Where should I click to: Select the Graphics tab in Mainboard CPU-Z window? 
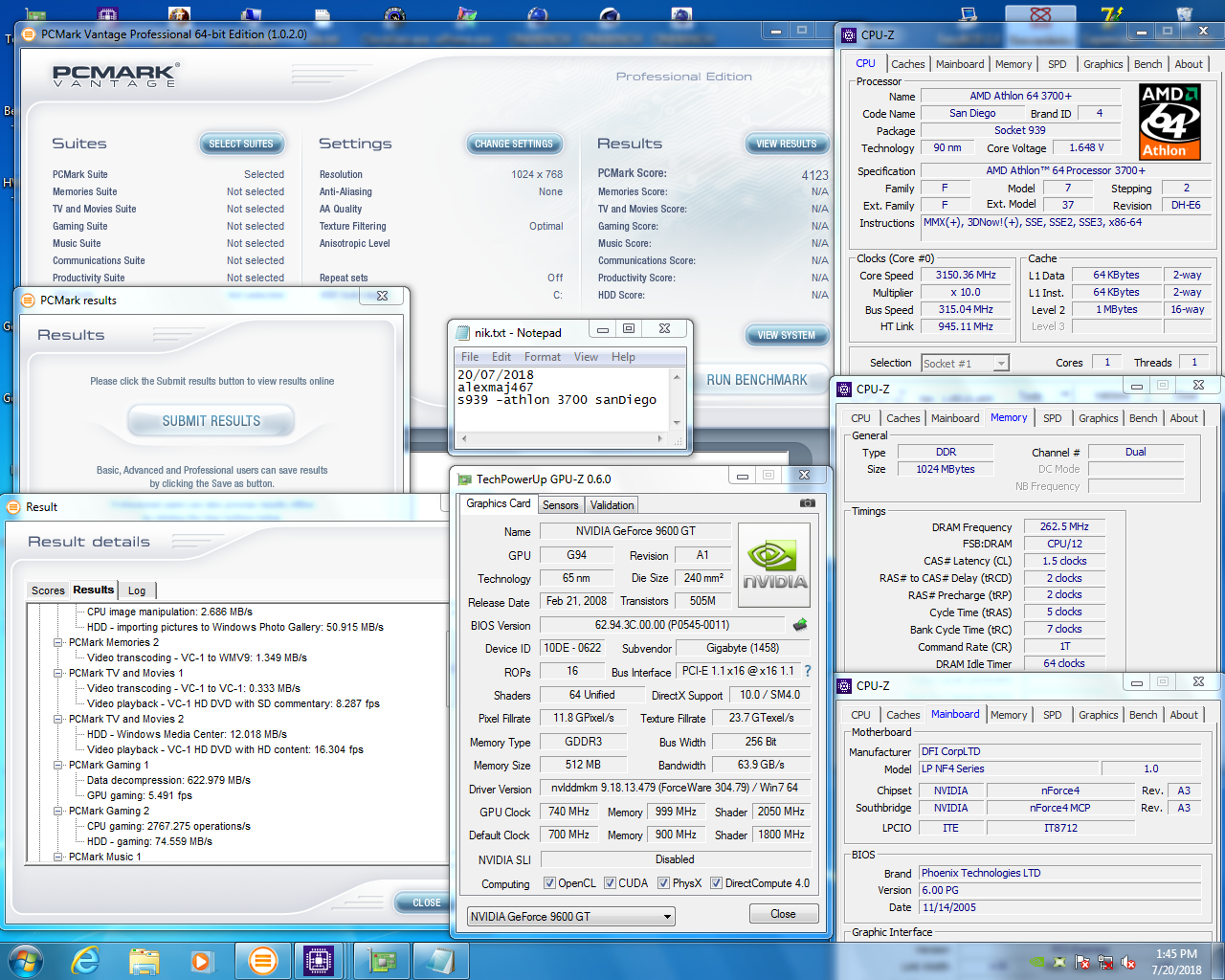pos(1098,715)
